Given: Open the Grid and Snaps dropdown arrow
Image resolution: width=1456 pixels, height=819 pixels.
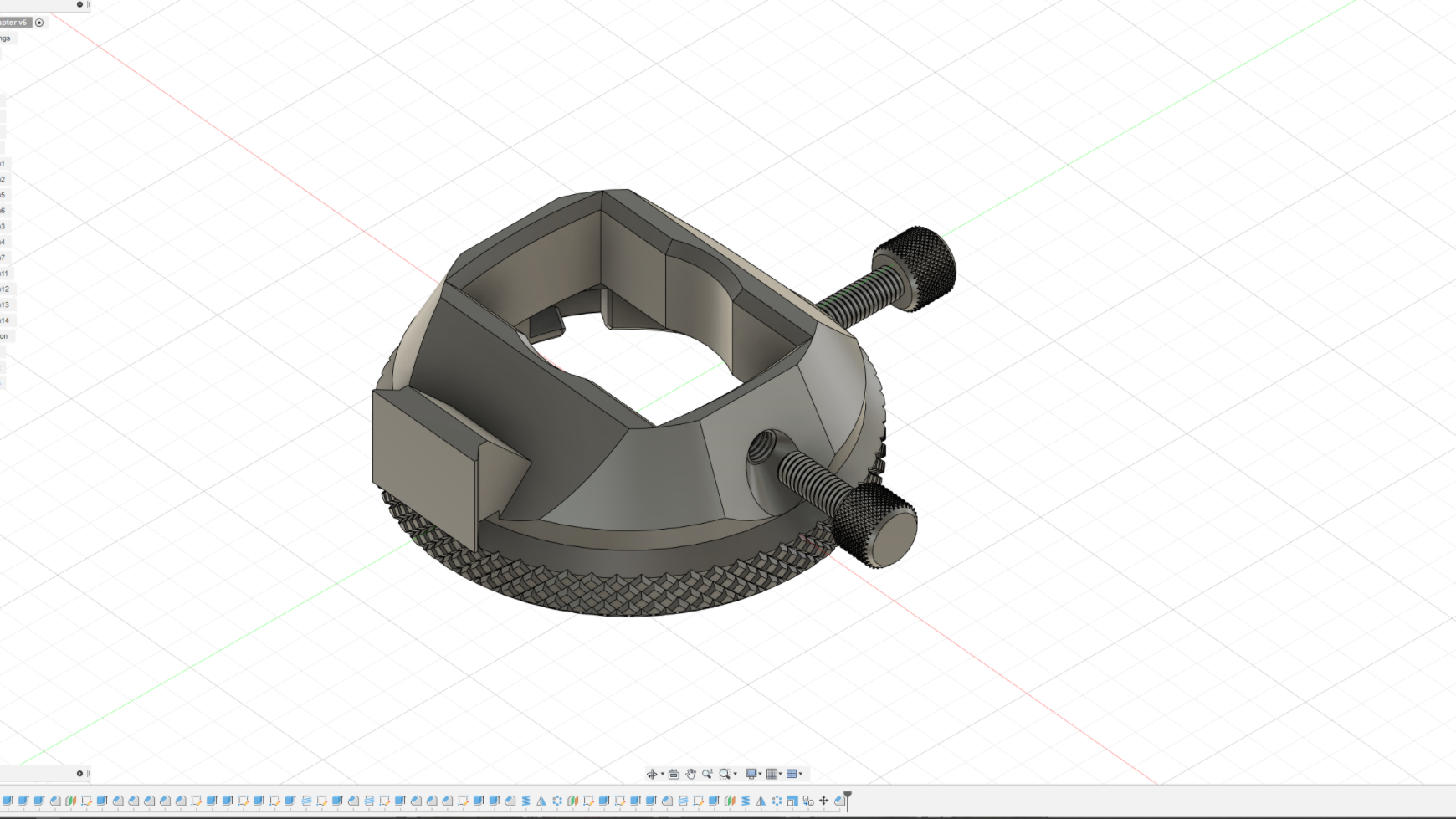Looking at the screenshot, I should (x=781, y=774).
